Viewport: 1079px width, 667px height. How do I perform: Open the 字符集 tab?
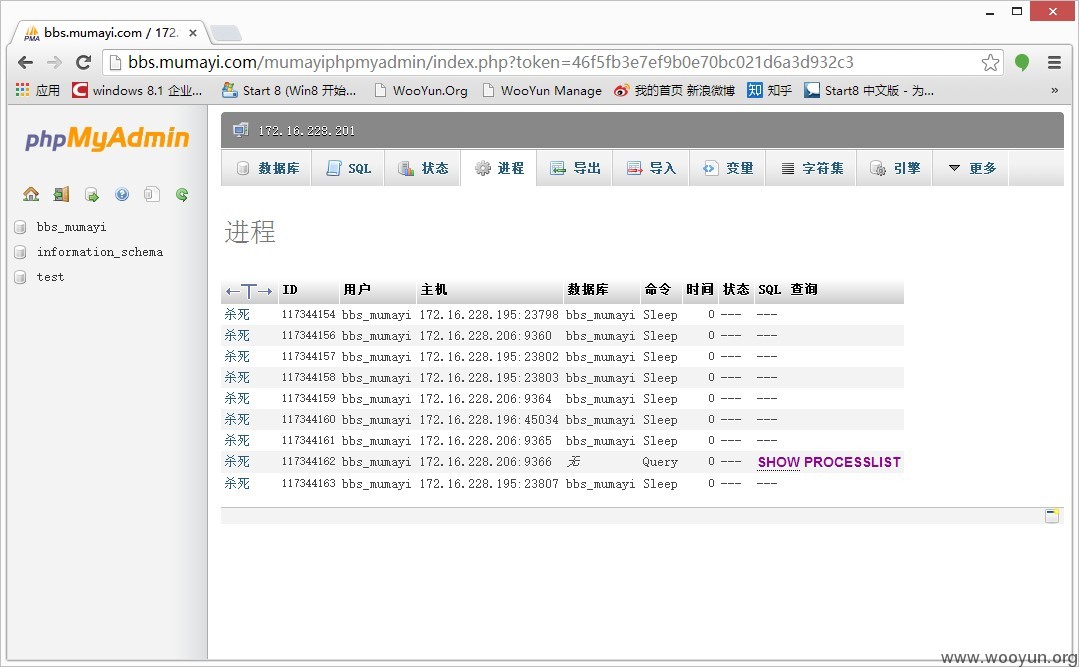tap(811, 168)
